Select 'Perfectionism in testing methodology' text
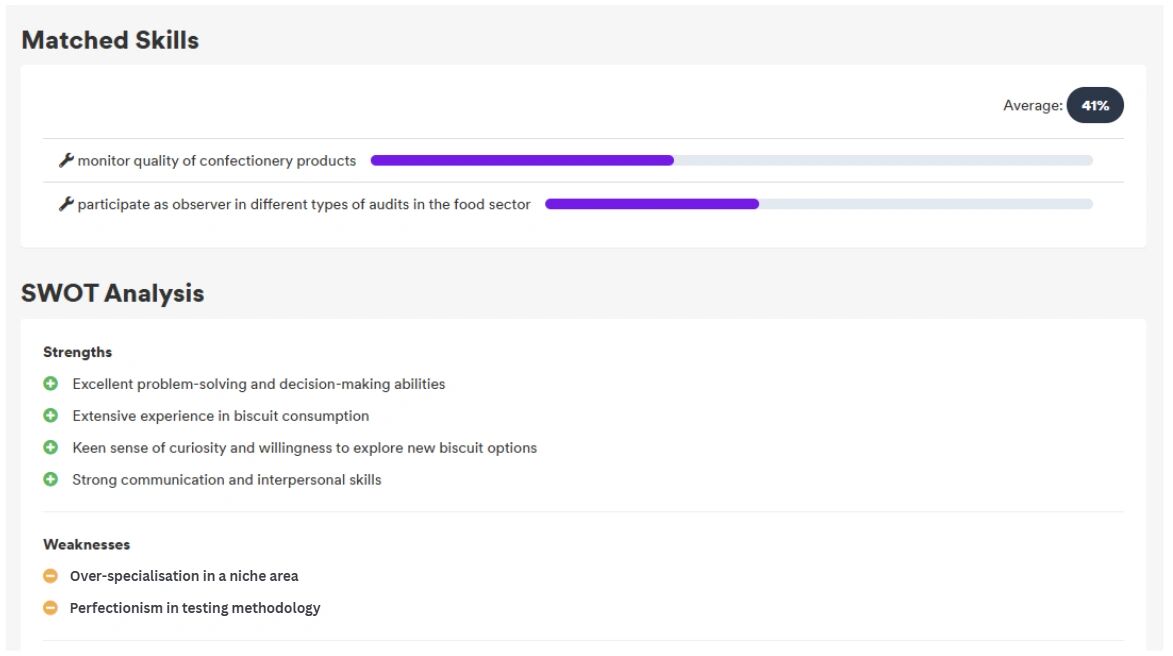This screenshot has height=656, width=1173. pyautogui.click(x=195, y=608)
